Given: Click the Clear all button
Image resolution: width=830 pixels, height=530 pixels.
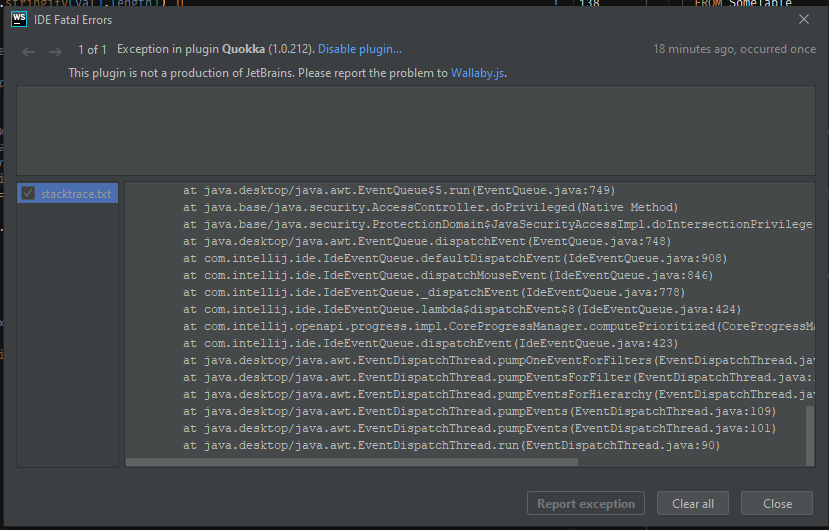Looking at the screenshot, I should (692, 504).
